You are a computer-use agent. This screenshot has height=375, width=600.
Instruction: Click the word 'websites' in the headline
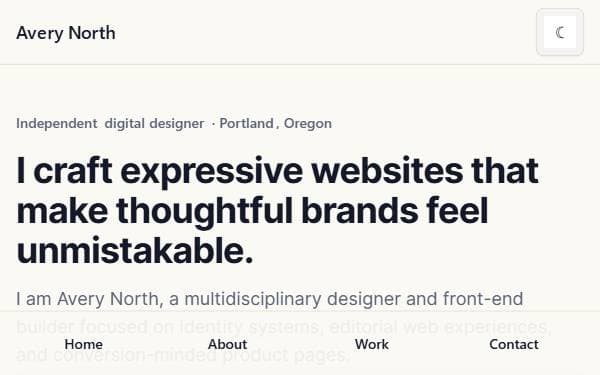click(x=387, y=171)
